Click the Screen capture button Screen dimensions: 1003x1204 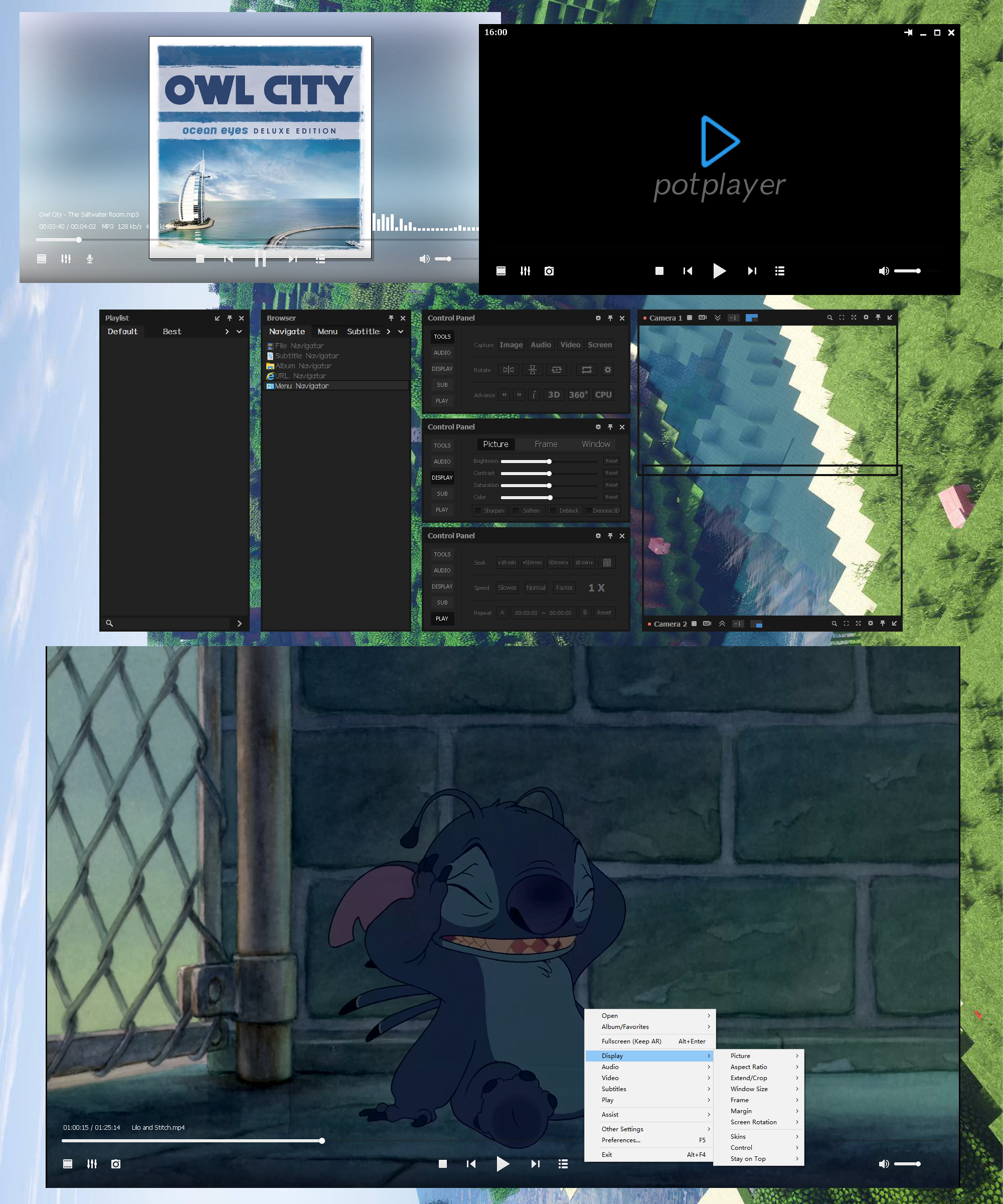599,345
